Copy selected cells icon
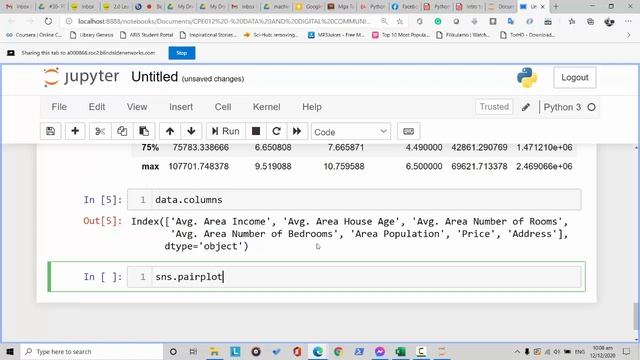 tap(122, 131)
